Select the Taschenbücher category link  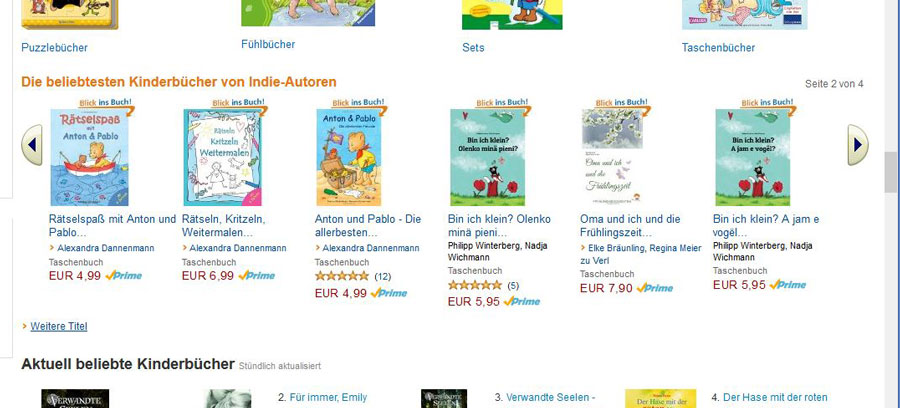tap(718, 48)
